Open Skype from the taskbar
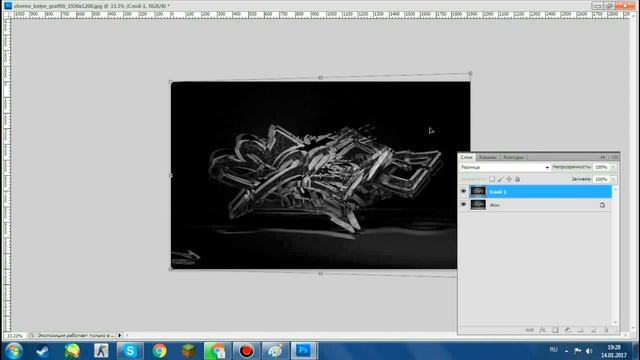640x360 pixels. pos(130,351)
